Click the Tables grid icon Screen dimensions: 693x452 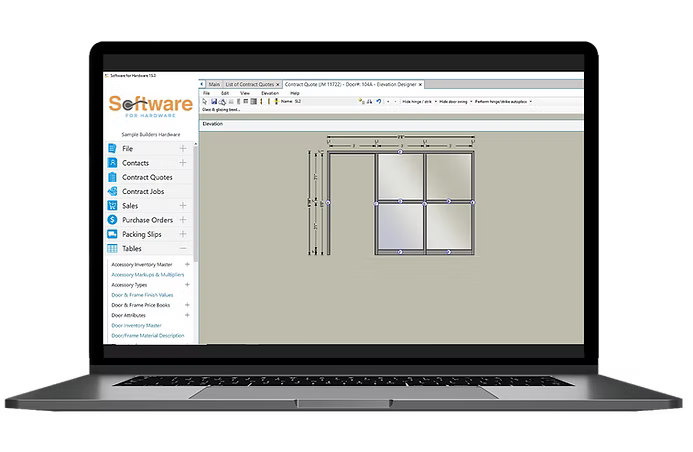click(x=112, y=248)
